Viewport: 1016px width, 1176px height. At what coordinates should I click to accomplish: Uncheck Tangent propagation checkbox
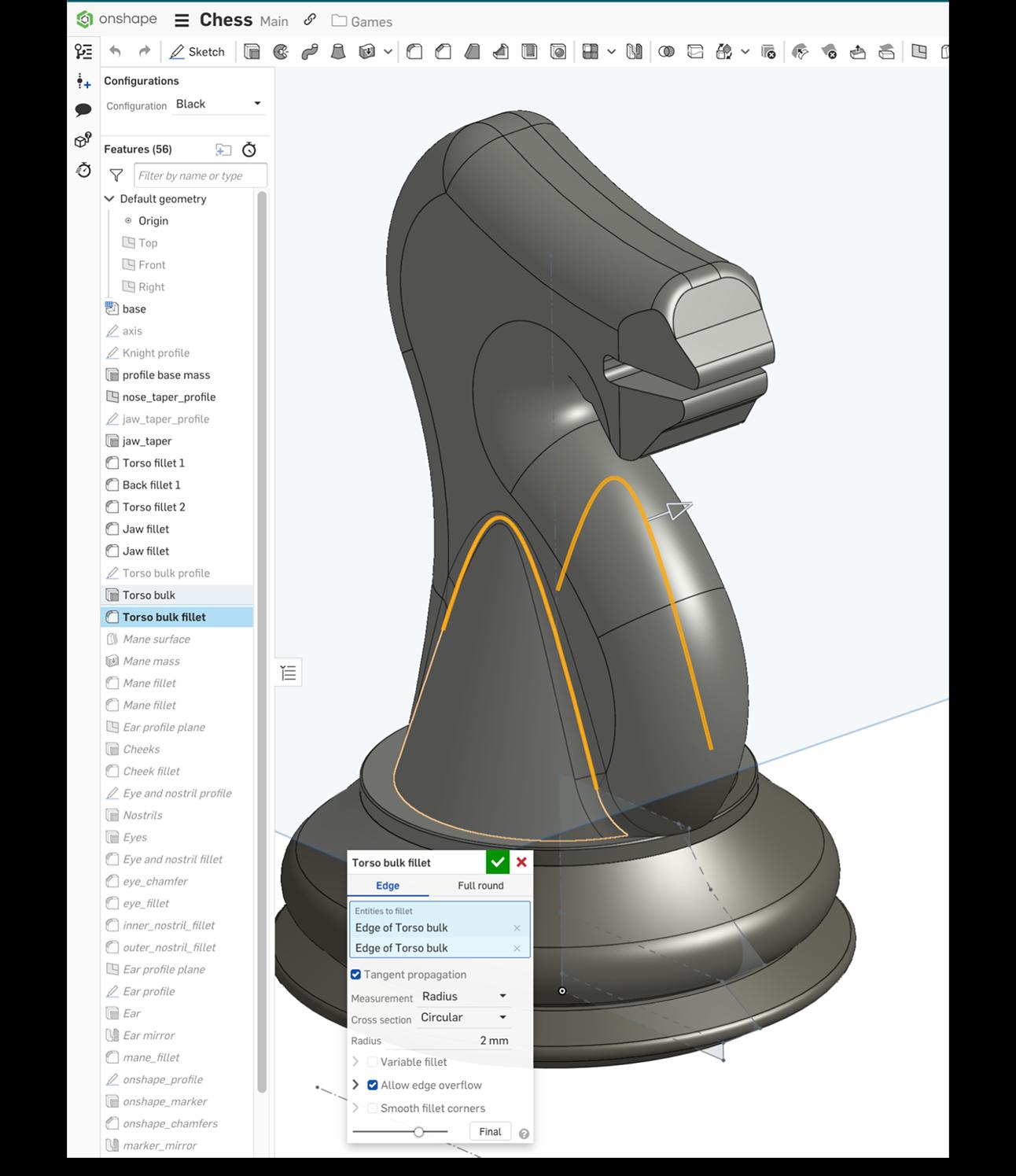click(x=356, y=975)
